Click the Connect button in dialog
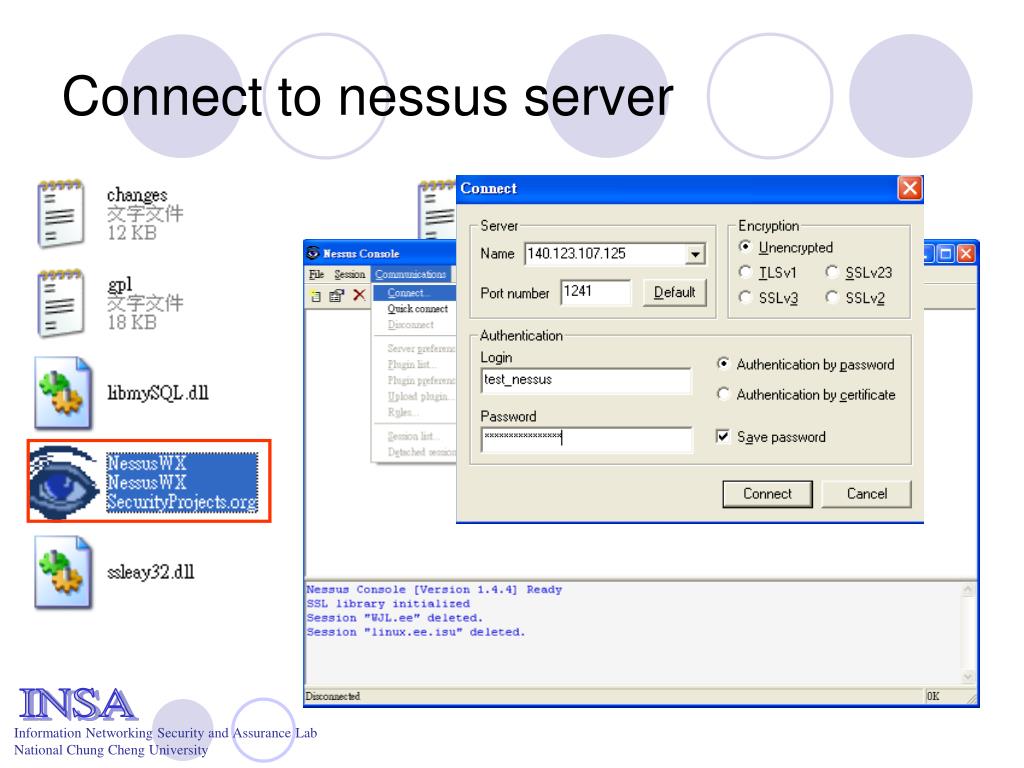Viewport: 1024px width, 768px height. coord(767,494)
